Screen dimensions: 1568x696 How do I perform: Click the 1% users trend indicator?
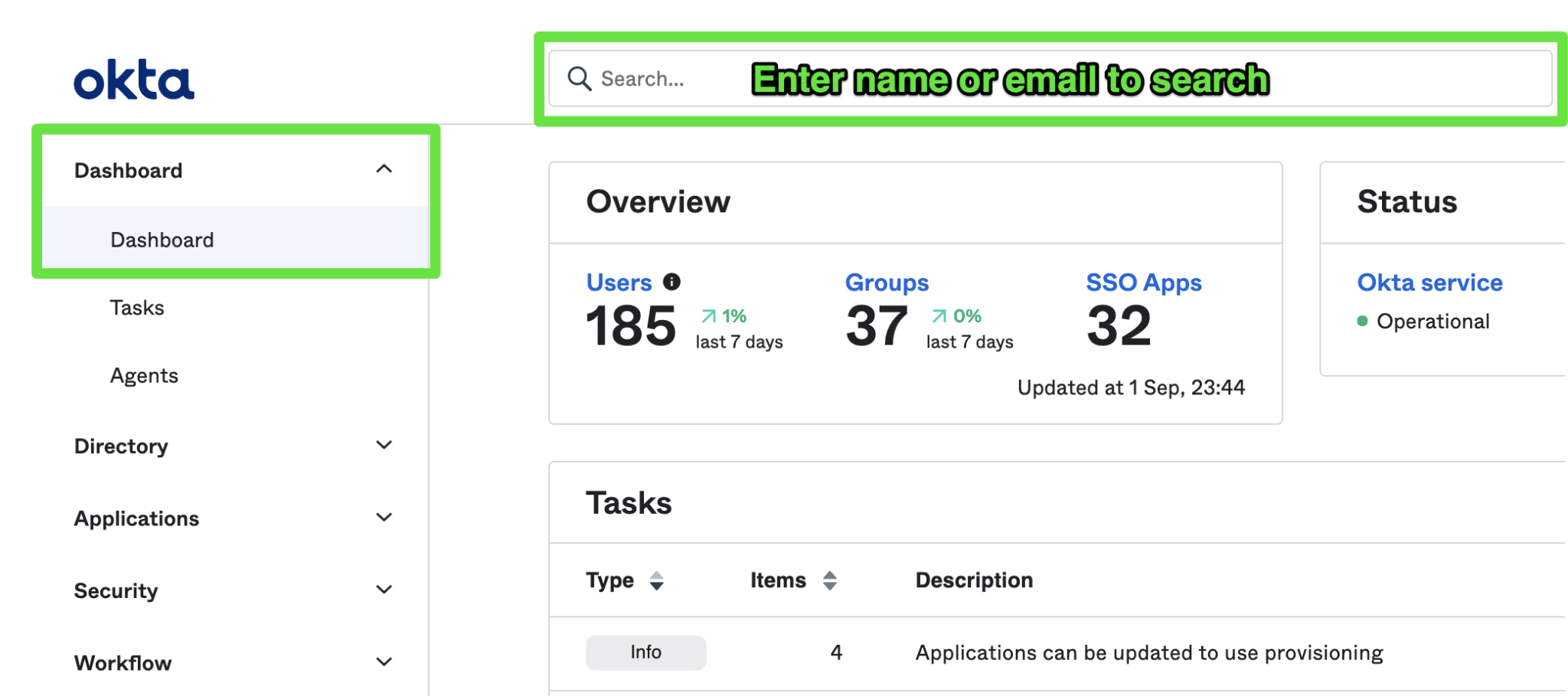click(724, 316)
